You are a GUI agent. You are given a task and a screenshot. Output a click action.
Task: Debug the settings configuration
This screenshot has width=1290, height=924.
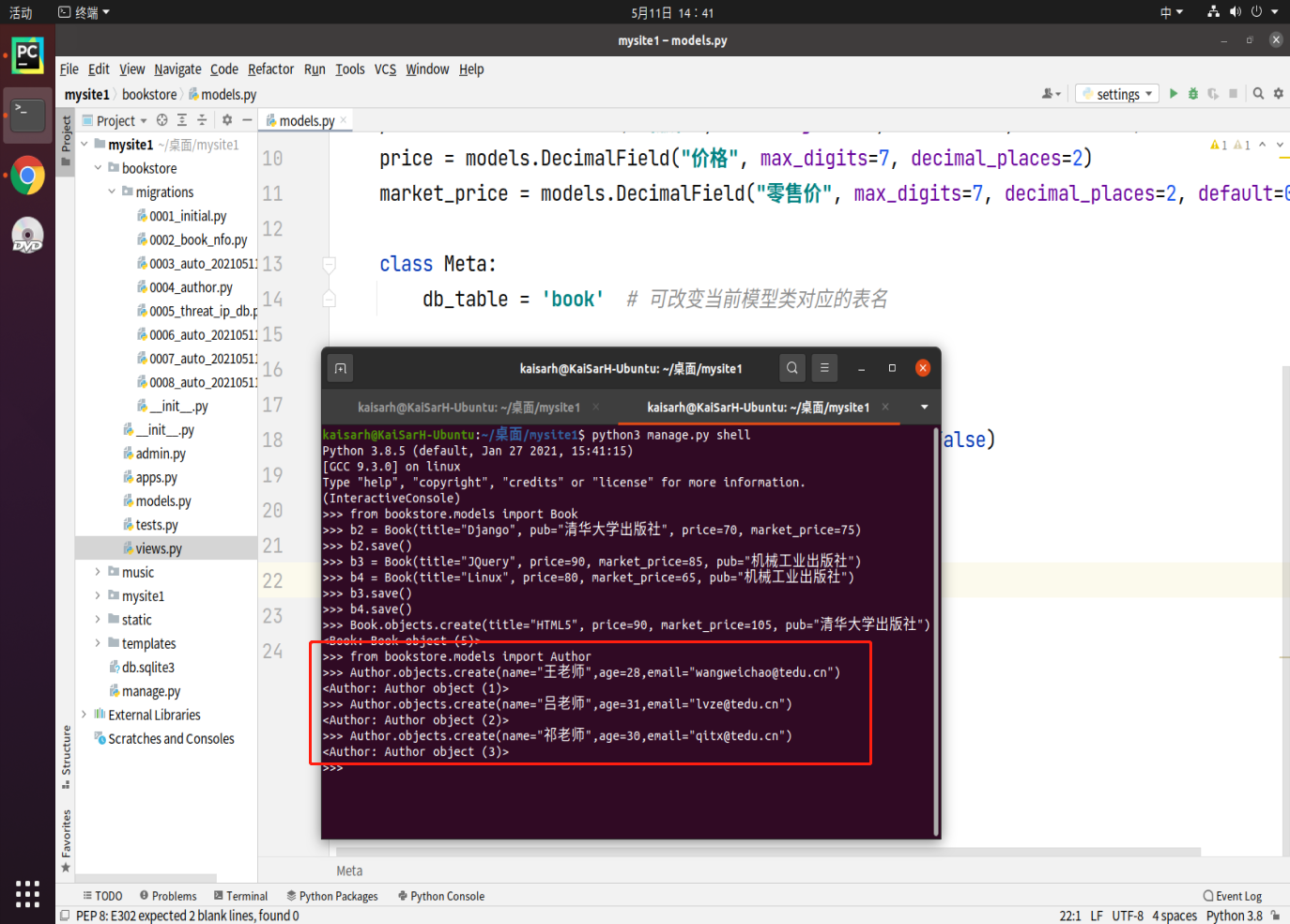pos(1193,94)
